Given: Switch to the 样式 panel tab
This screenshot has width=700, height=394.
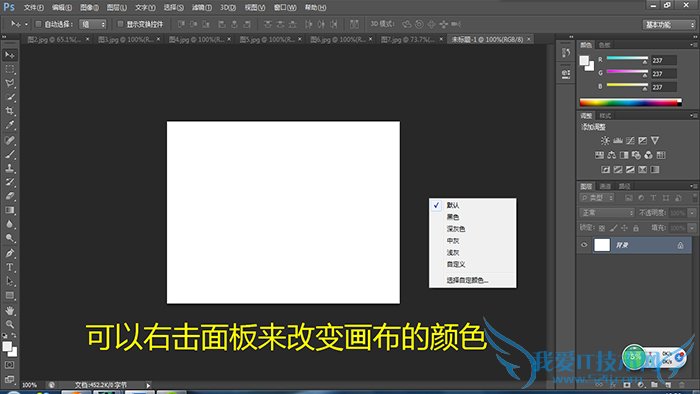Looking at the screenshot, I should pos(605,116).
